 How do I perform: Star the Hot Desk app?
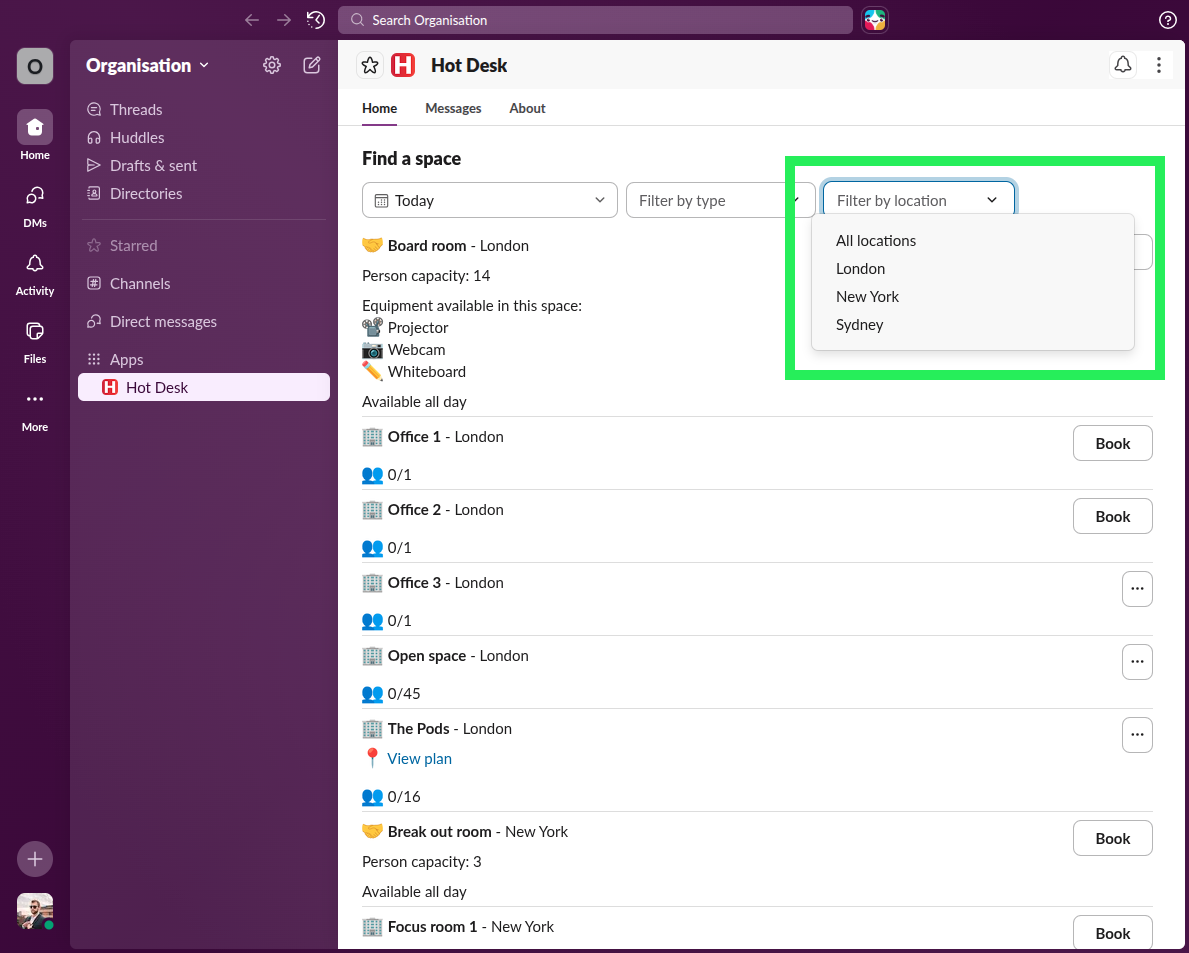click(370, 65)
